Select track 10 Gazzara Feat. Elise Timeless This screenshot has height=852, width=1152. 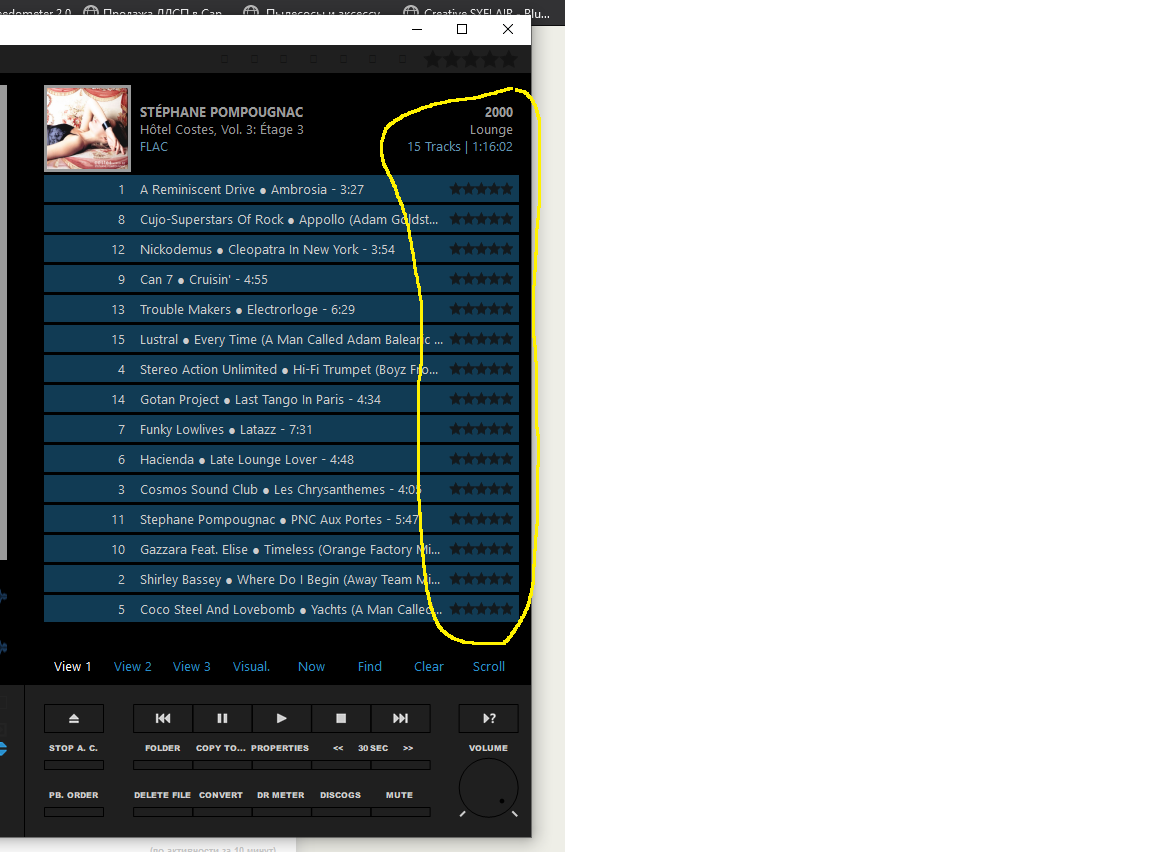click(x=281, y=549)
